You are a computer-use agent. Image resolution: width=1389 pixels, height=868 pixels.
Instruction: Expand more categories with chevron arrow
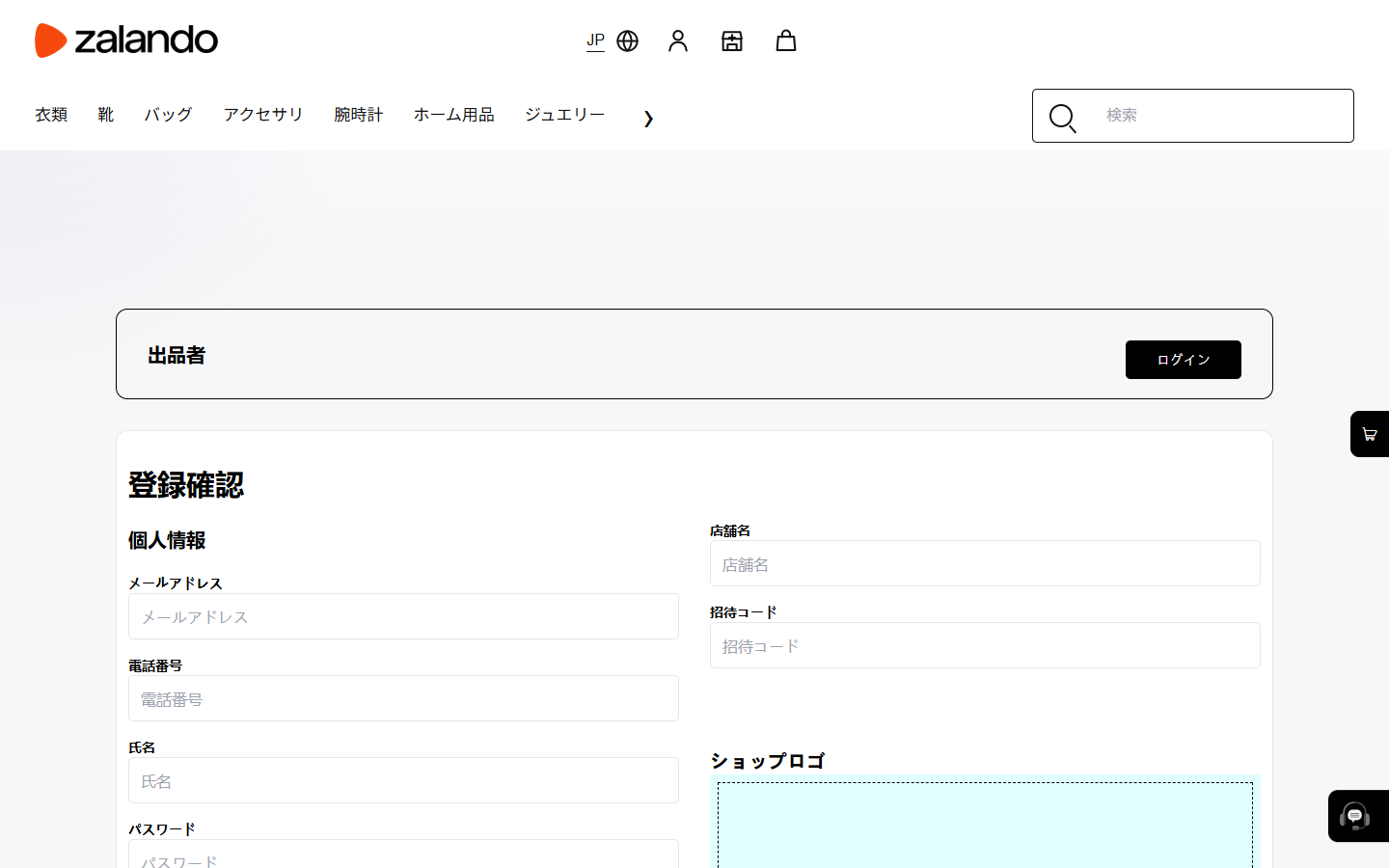pyautogui.click(x=648, y=119)
